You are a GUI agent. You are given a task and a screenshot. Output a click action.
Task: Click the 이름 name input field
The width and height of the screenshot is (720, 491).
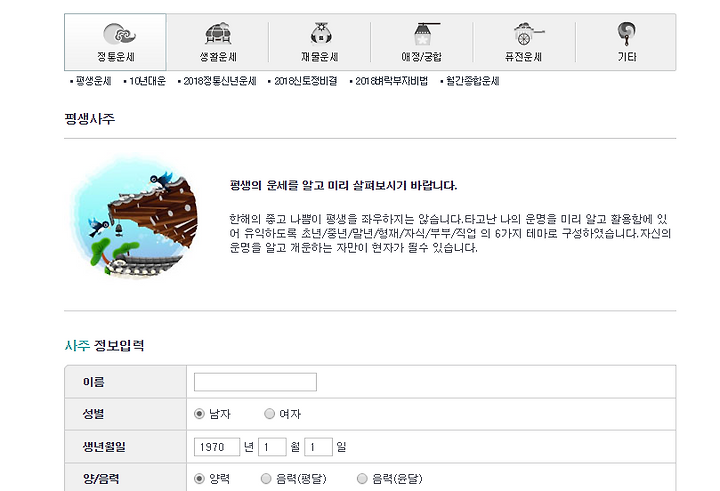(x=255, y=382)
